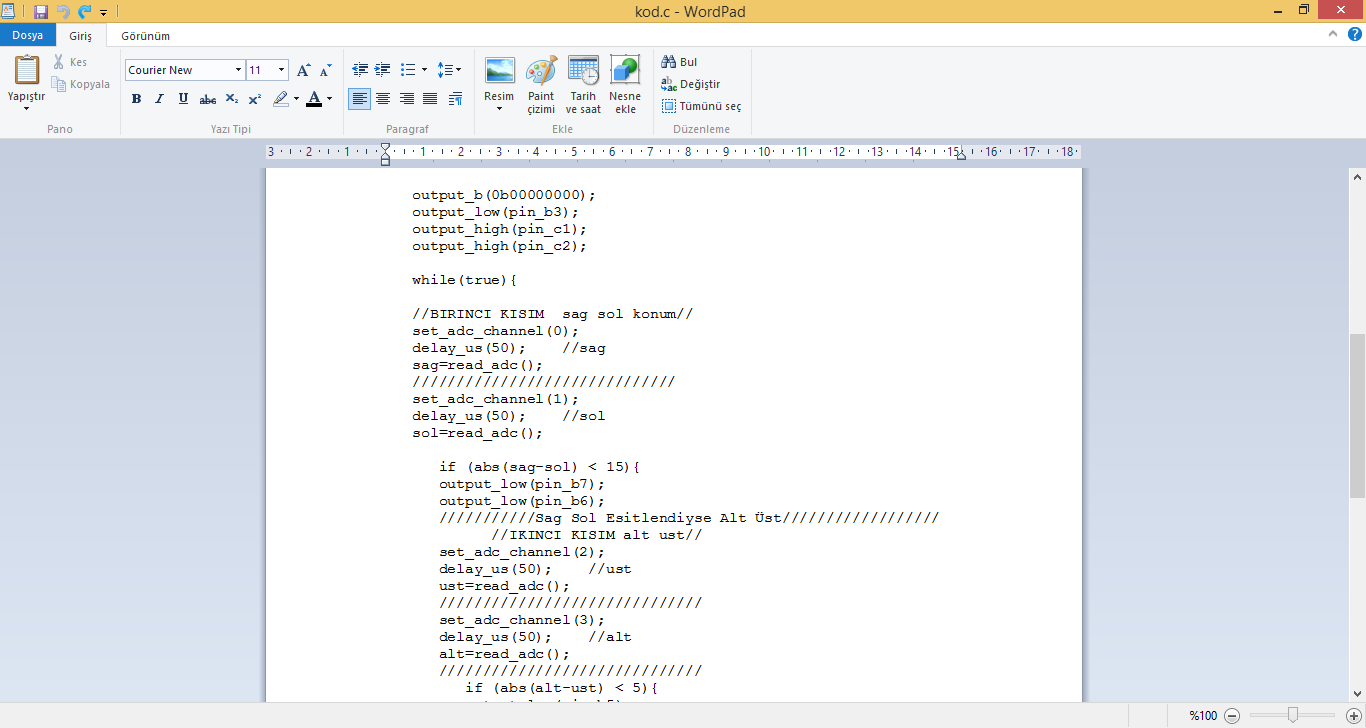Click the output_b(0b00000000); line
Viewport: 1366px width, 728px height.
(504, 195)
